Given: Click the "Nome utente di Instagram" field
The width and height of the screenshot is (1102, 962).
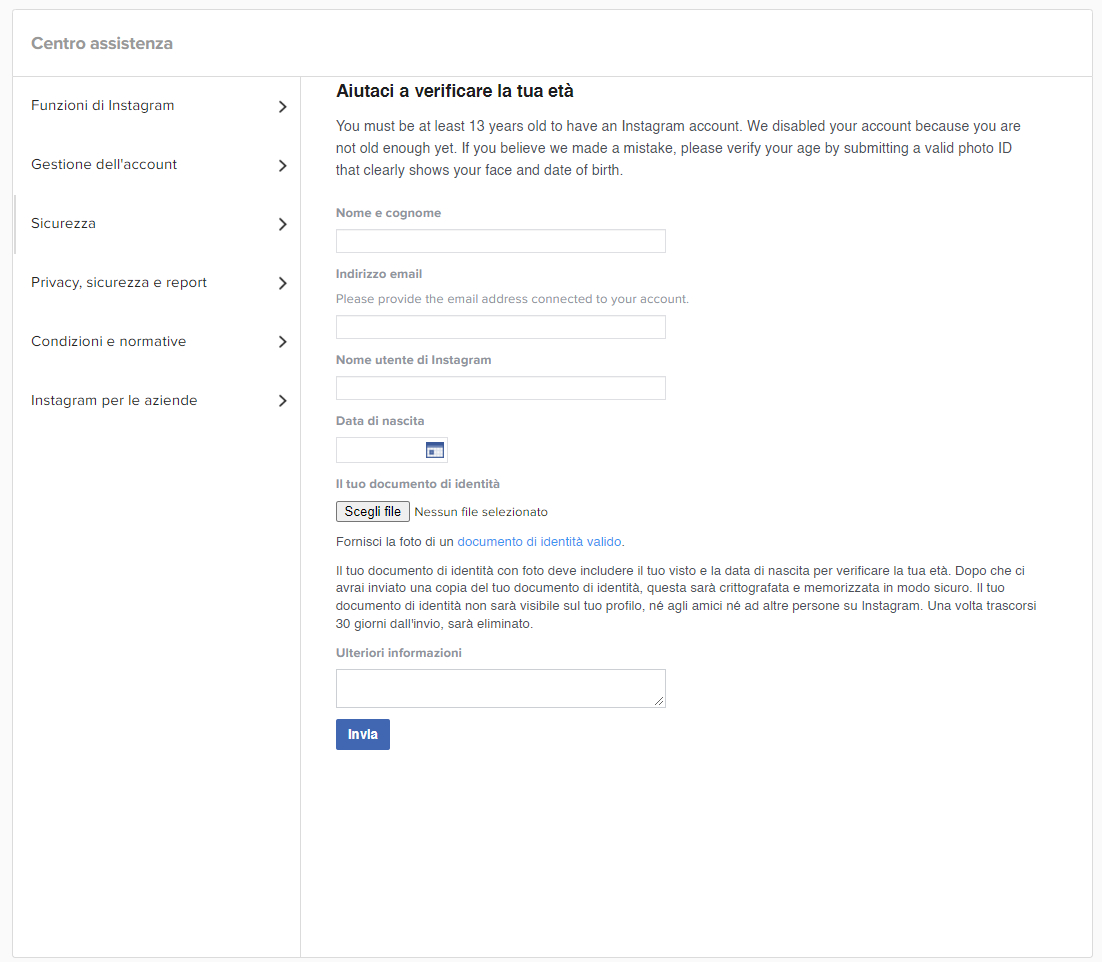Looking at the screenshot, I should (500, 387).
